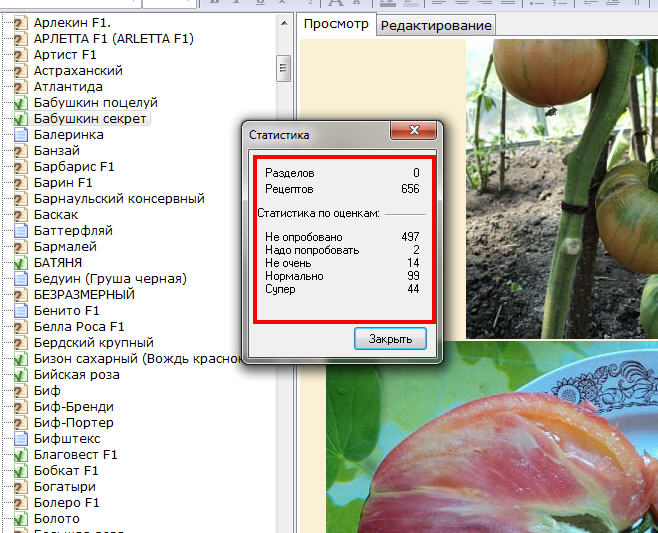This screenshot has width=658, height=533.
Task: Select АРЛЕТТА F1 (ARLETTA F1) in the list
Action: (114, 39)
